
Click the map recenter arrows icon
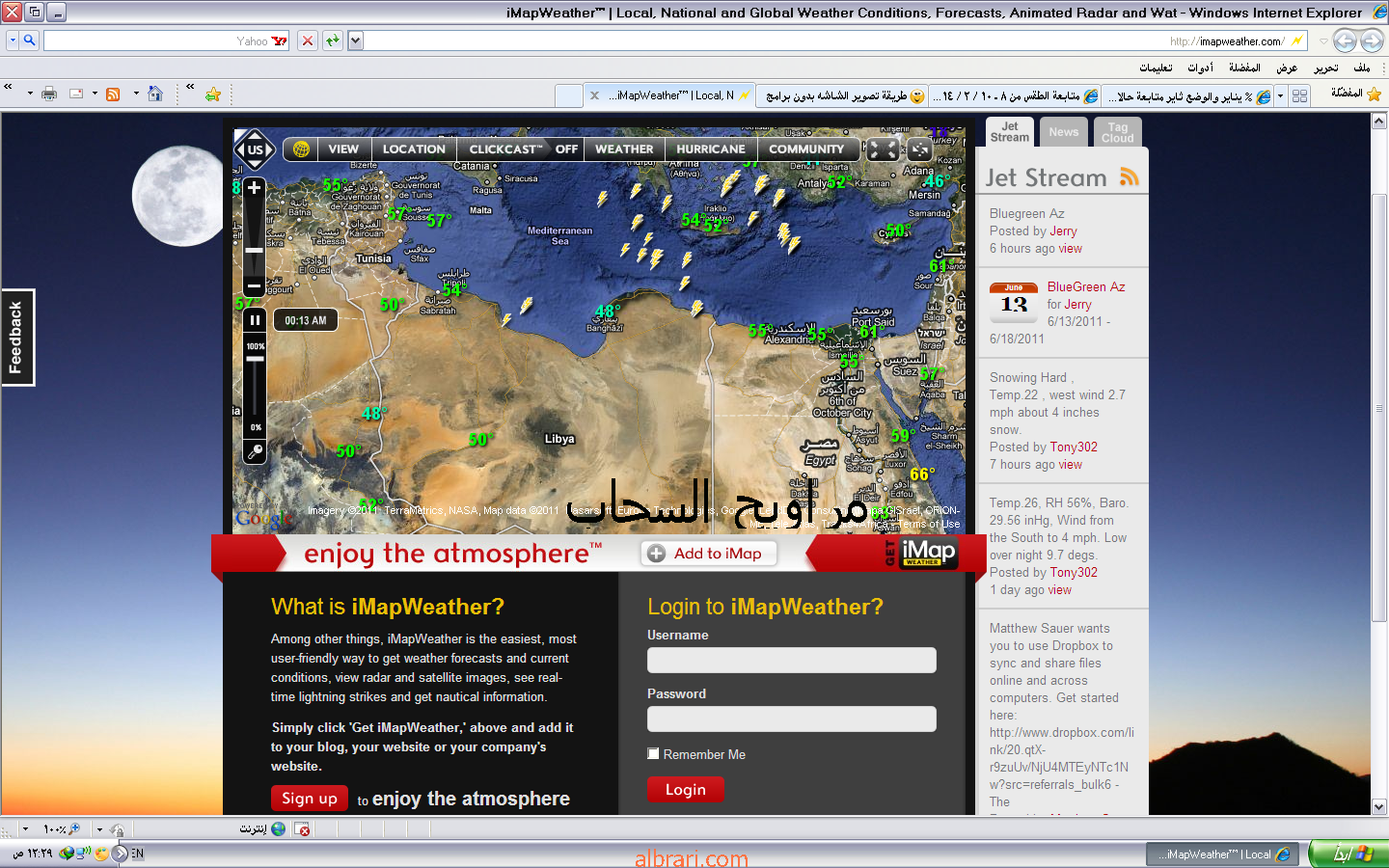tap(920, 149)
